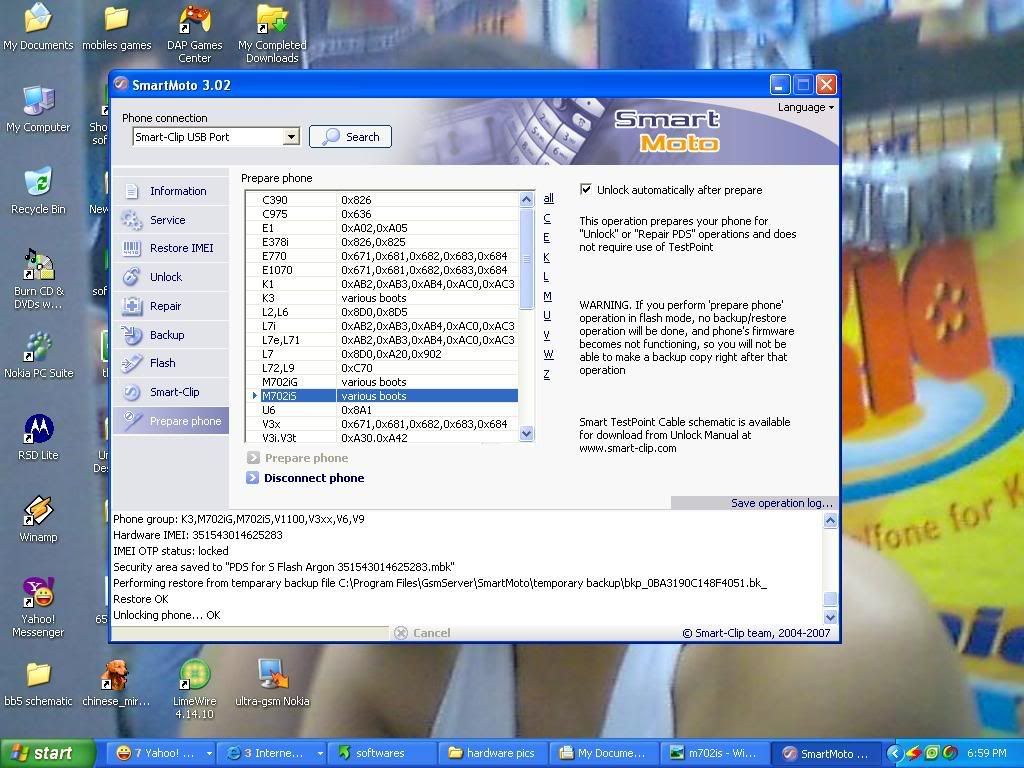Select the Smart-Clip icon in sidebar
Screen dimensions: 1024x768
tap(132, 392)
